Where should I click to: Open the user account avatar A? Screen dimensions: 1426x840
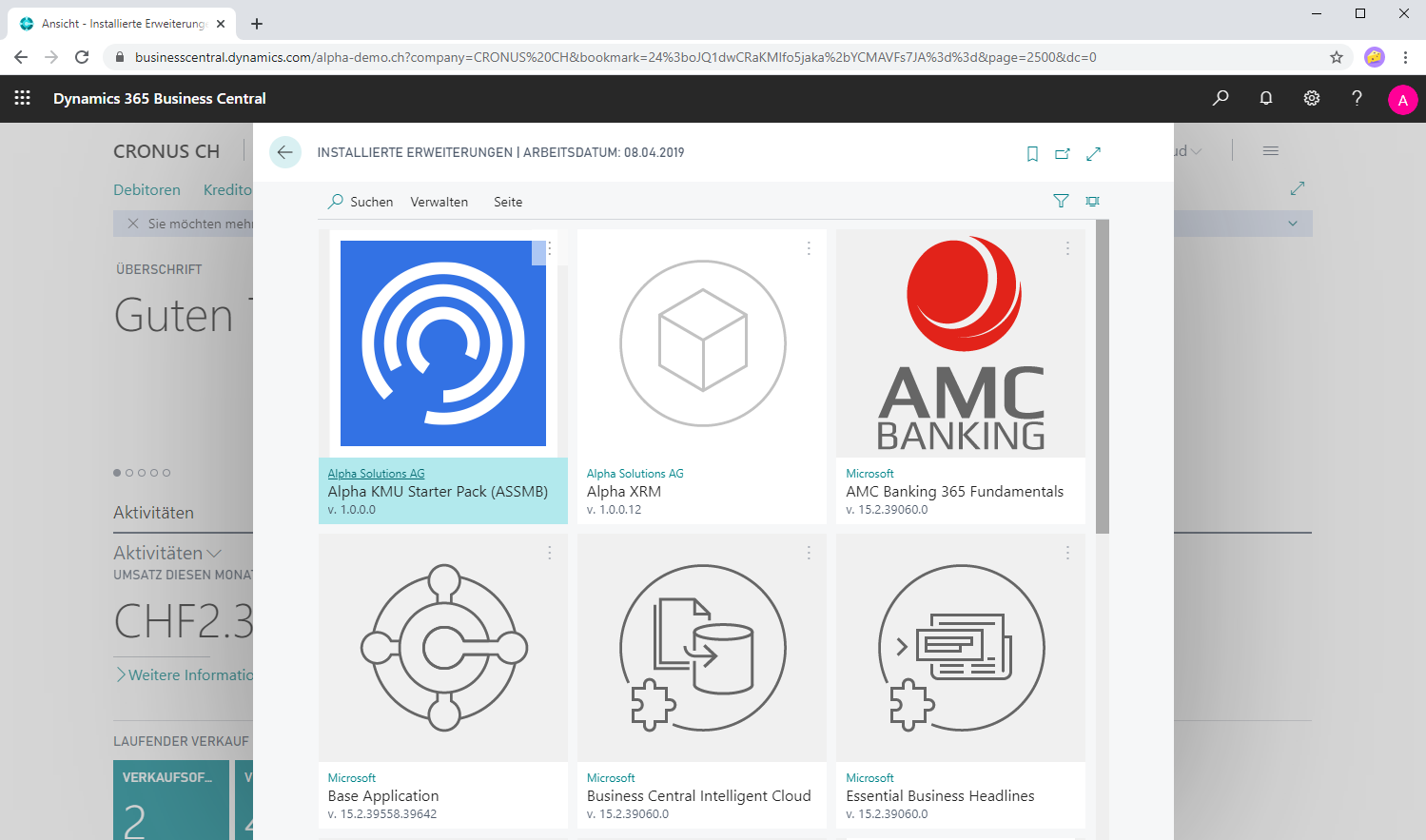[x=1402, y=100]
